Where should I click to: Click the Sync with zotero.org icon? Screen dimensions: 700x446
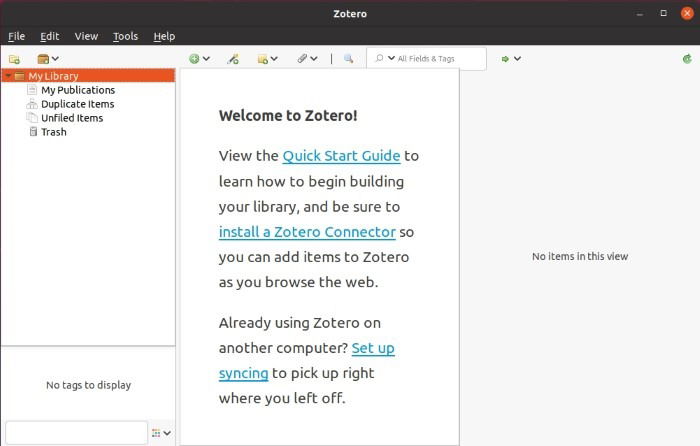(687, 58)
